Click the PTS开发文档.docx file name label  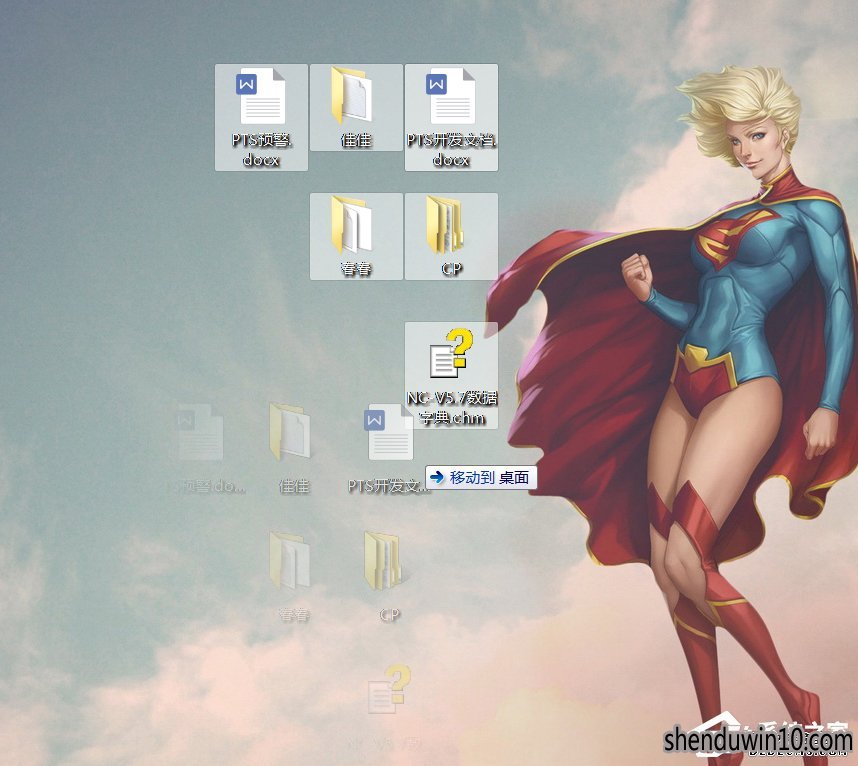(x=451, y=150)
